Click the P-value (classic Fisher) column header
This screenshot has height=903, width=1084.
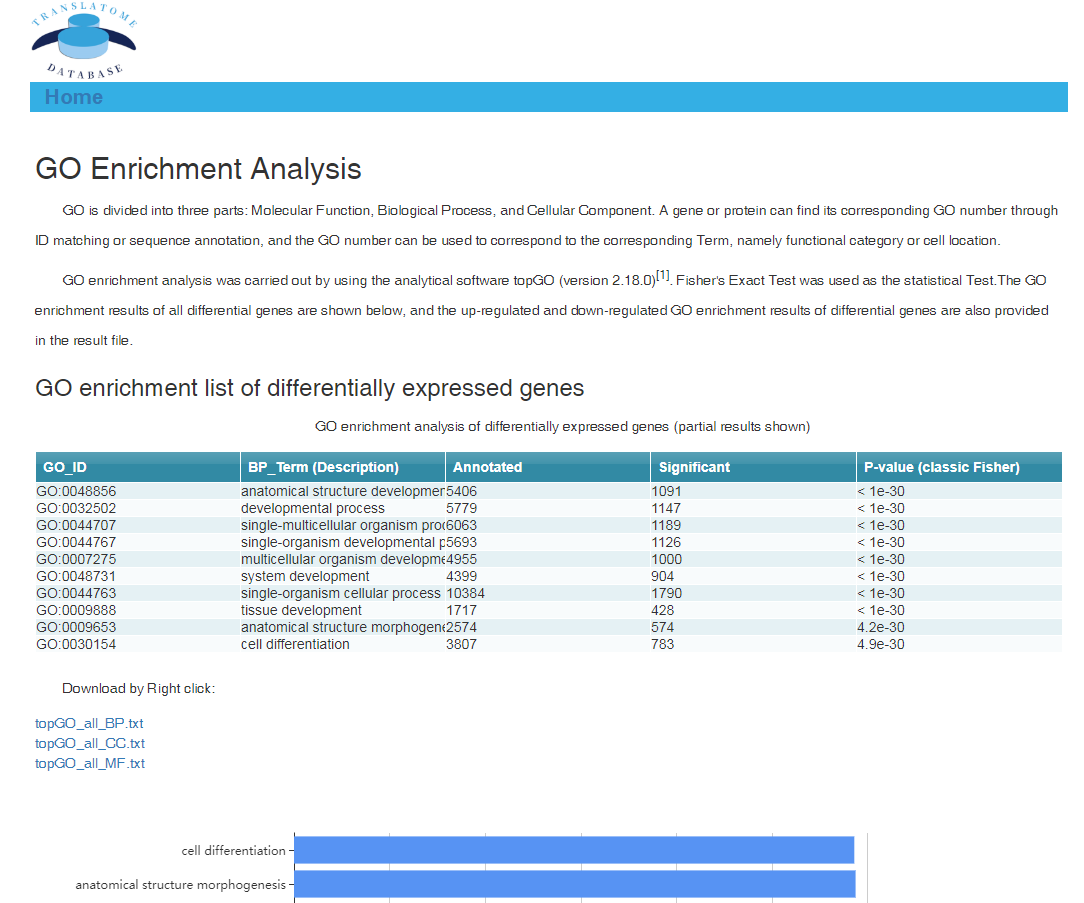[959, 467]
